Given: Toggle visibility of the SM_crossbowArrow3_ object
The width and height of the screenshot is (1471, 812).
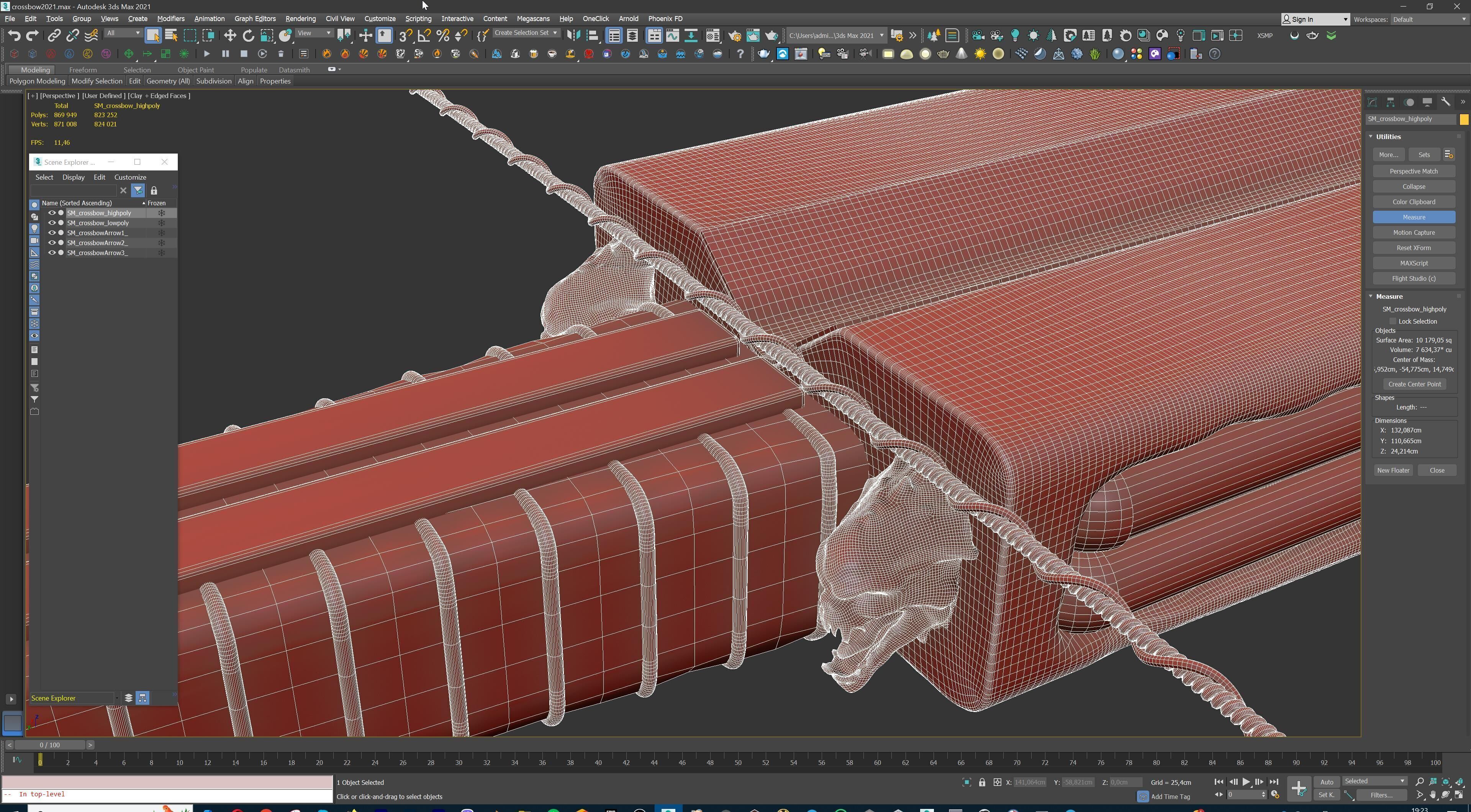Looking at the screenshot, I should [51, 252].
